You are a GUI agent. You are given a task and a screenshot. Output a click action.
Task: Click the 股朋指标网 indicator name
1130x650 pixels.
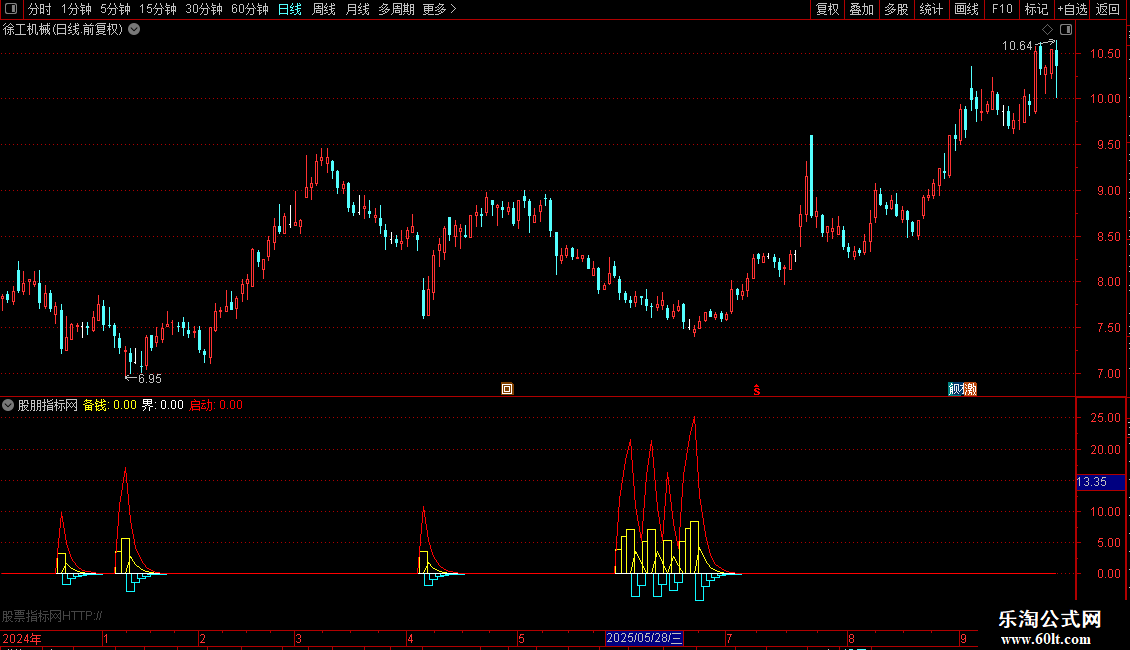click(48, 405)
